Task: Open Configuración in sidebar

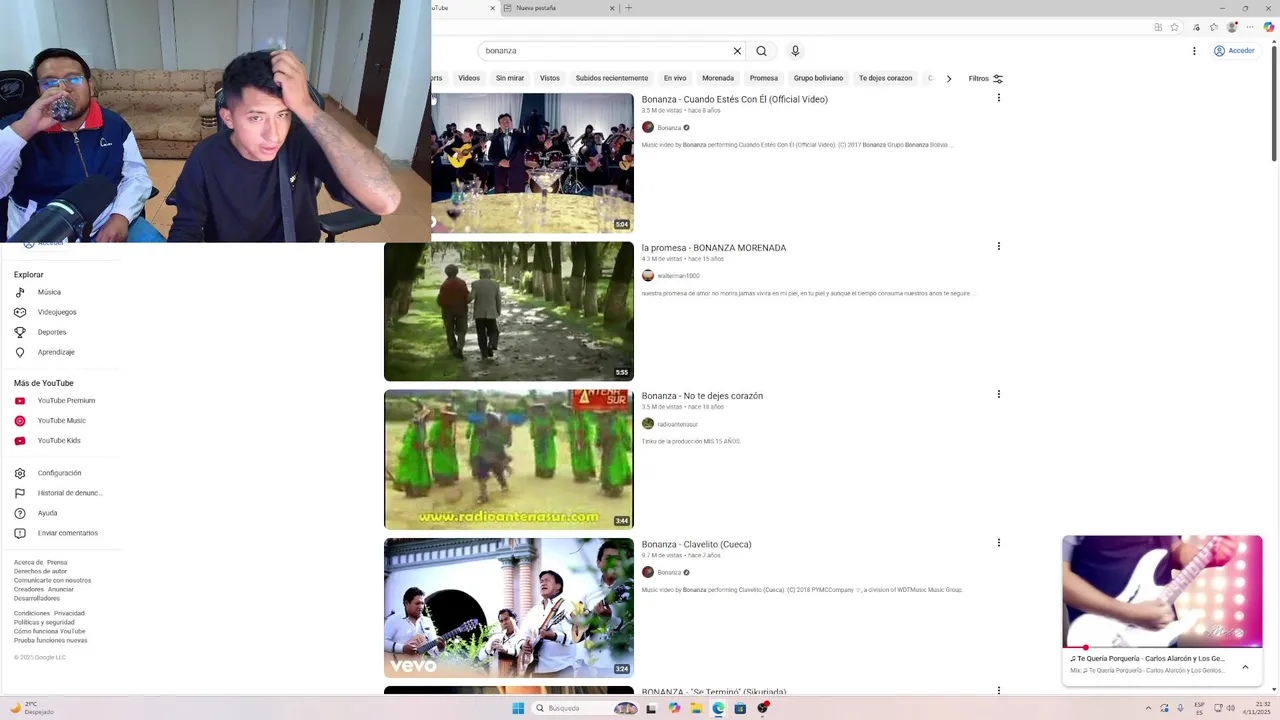Action: pyautogui.click(x=60, y=473)
